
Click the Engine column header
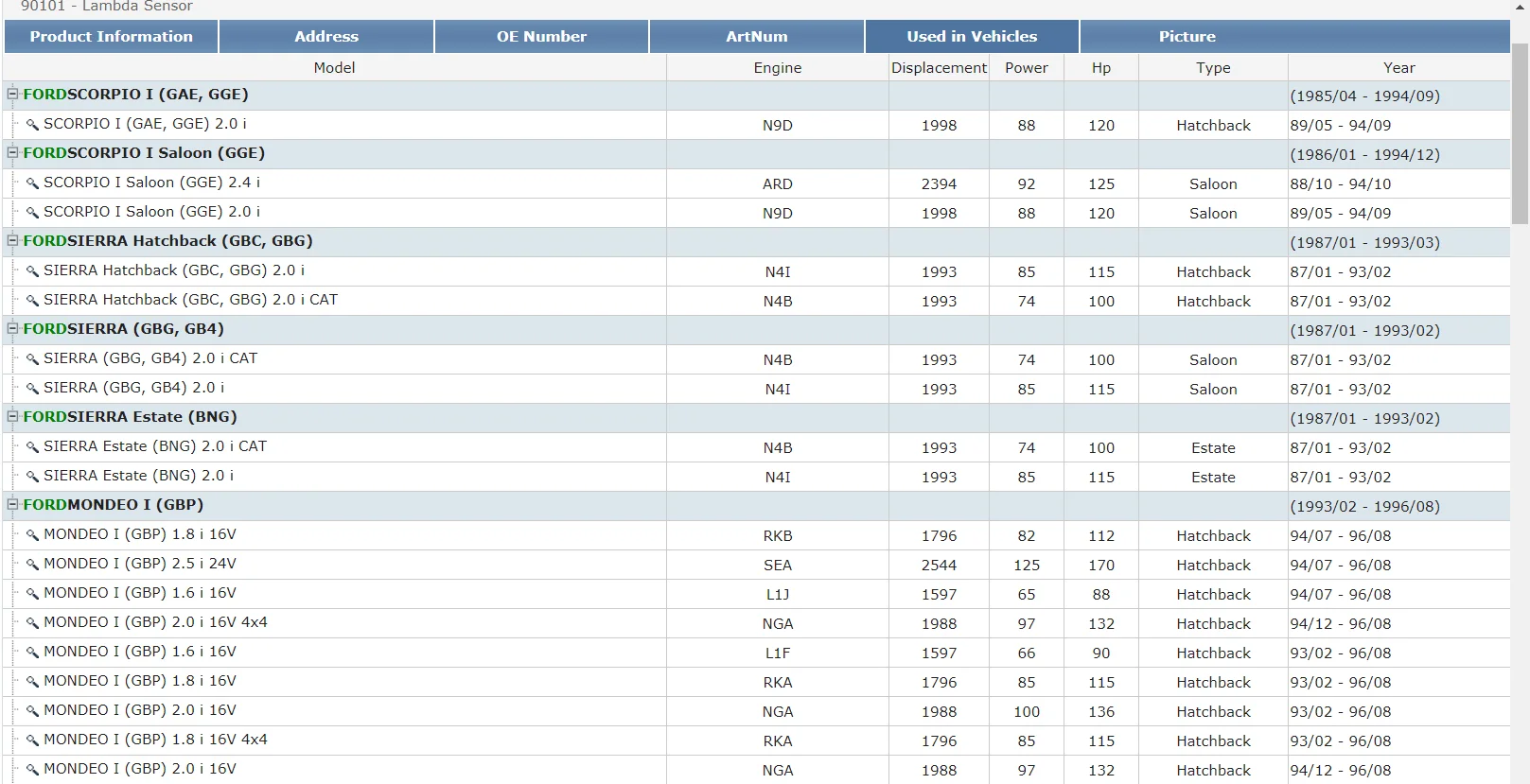click(x=778, y=68)
